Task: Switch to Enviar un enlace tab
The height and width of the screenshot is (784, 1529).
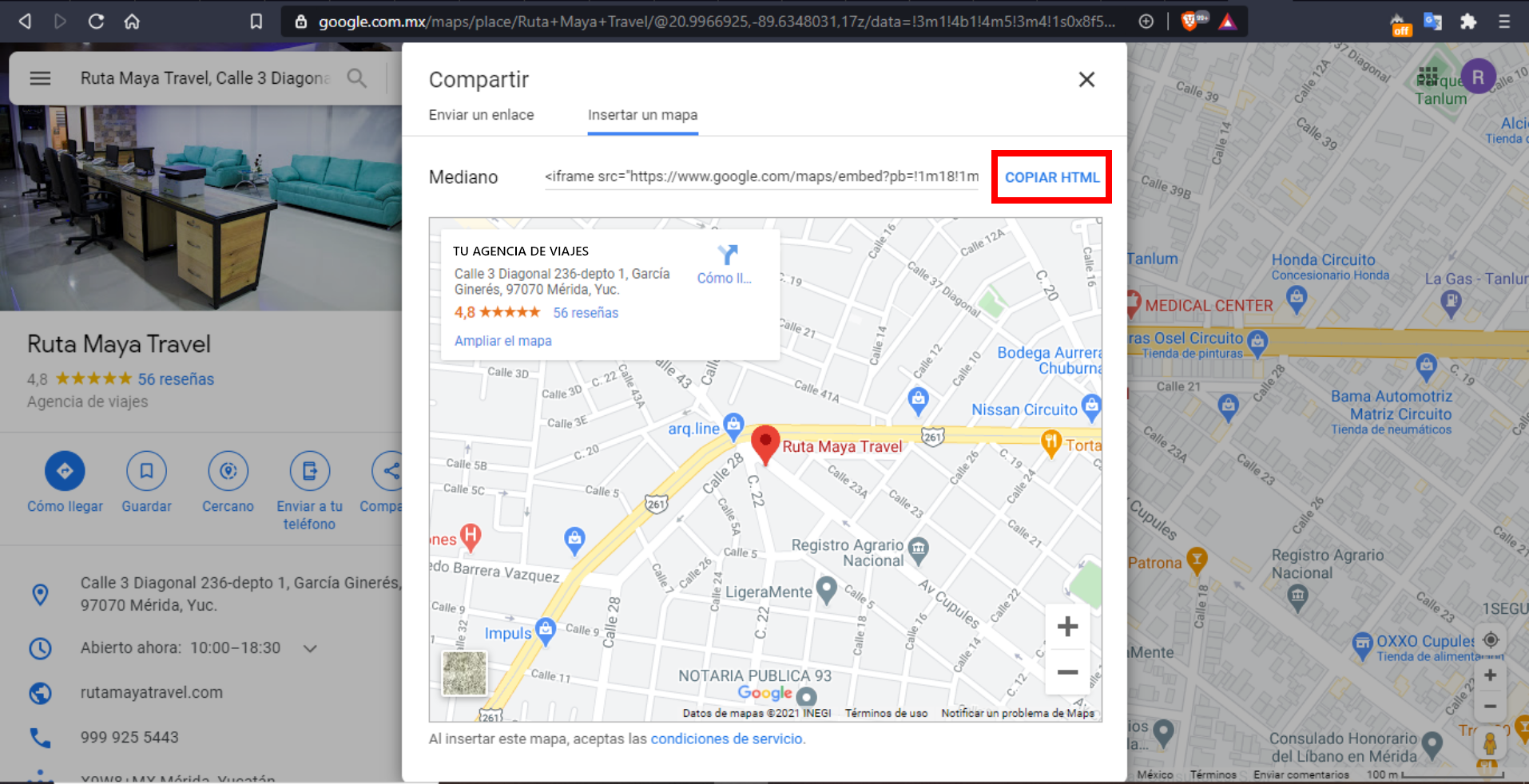Action: (x=481, y=115)
